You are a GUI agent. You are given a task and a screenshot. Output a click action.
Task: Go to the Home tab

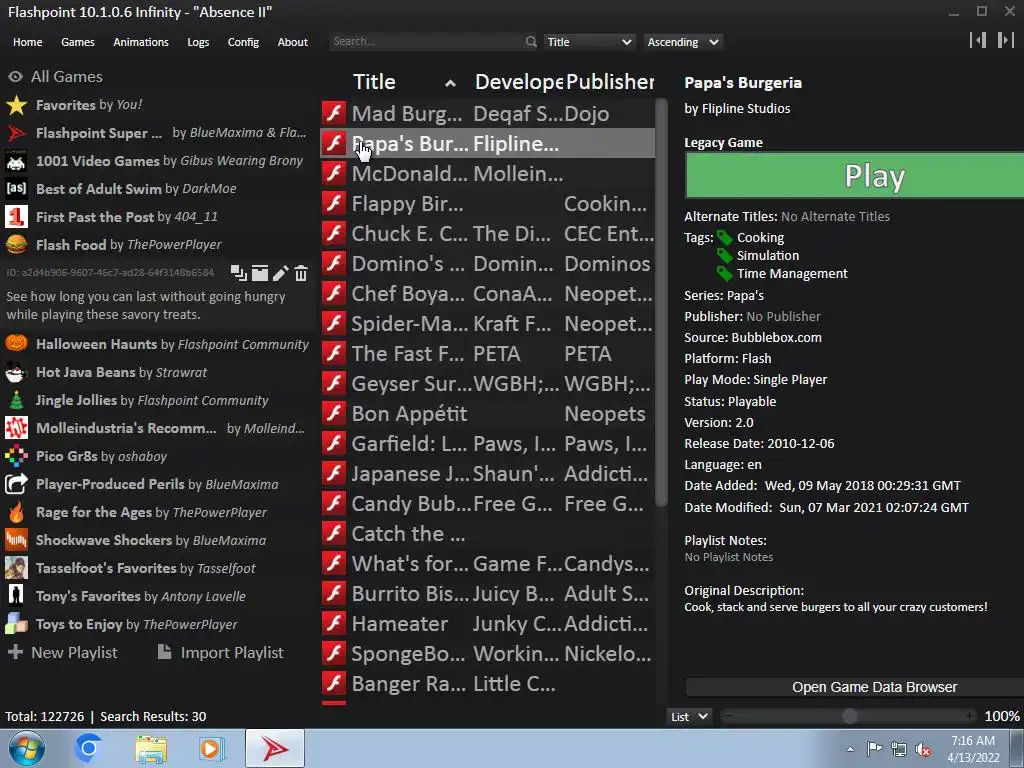27,42
